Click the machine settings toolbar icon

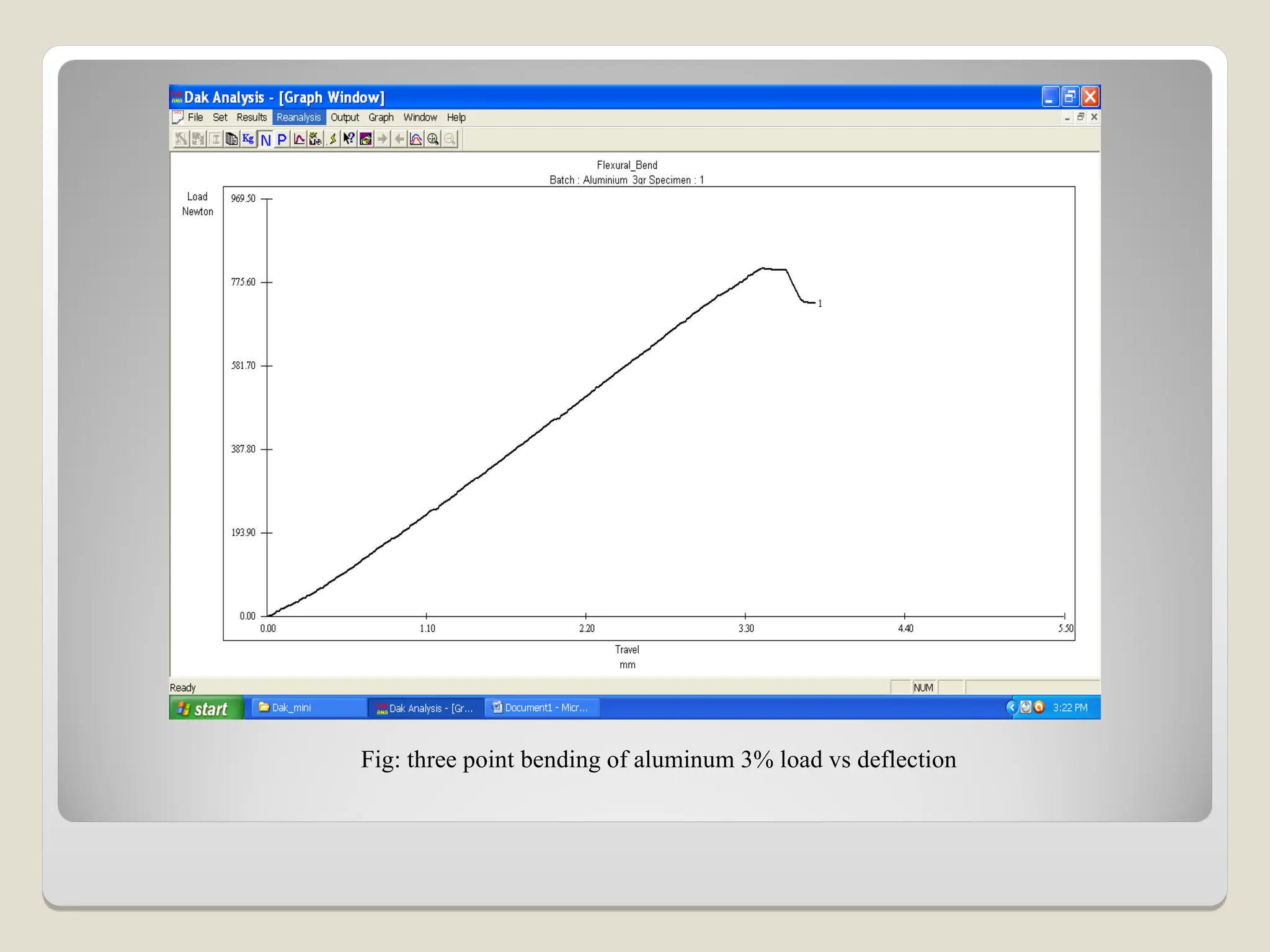(x=316, y=139)
